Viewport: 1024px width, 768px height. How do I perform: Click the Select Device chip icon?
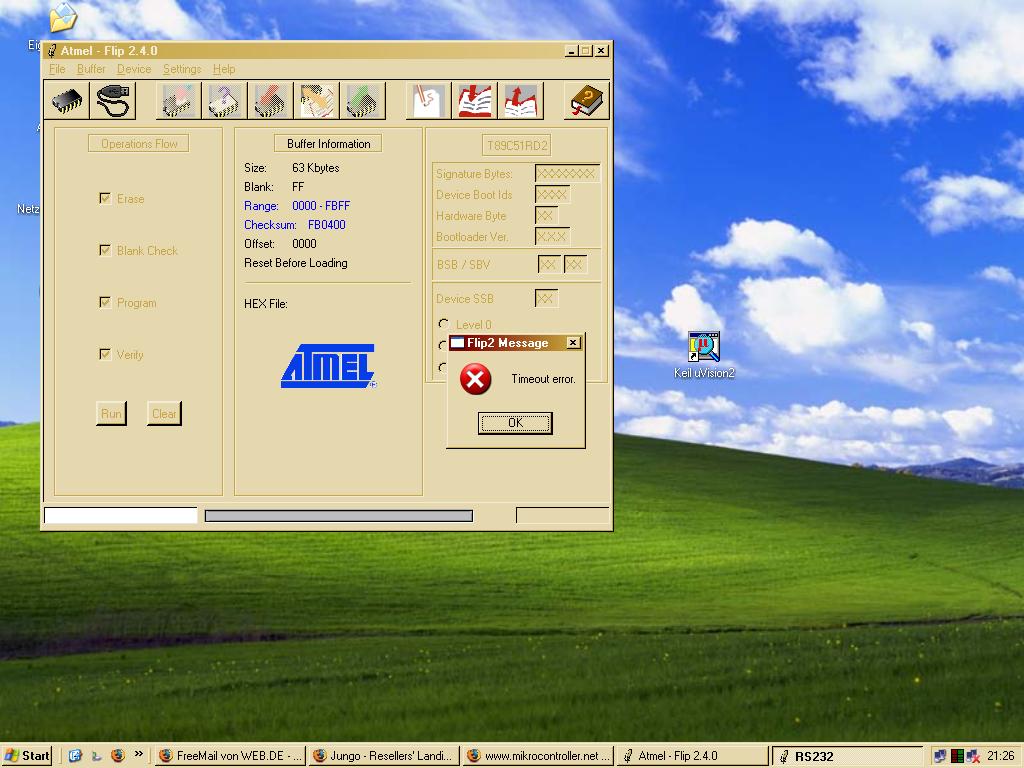67,101
